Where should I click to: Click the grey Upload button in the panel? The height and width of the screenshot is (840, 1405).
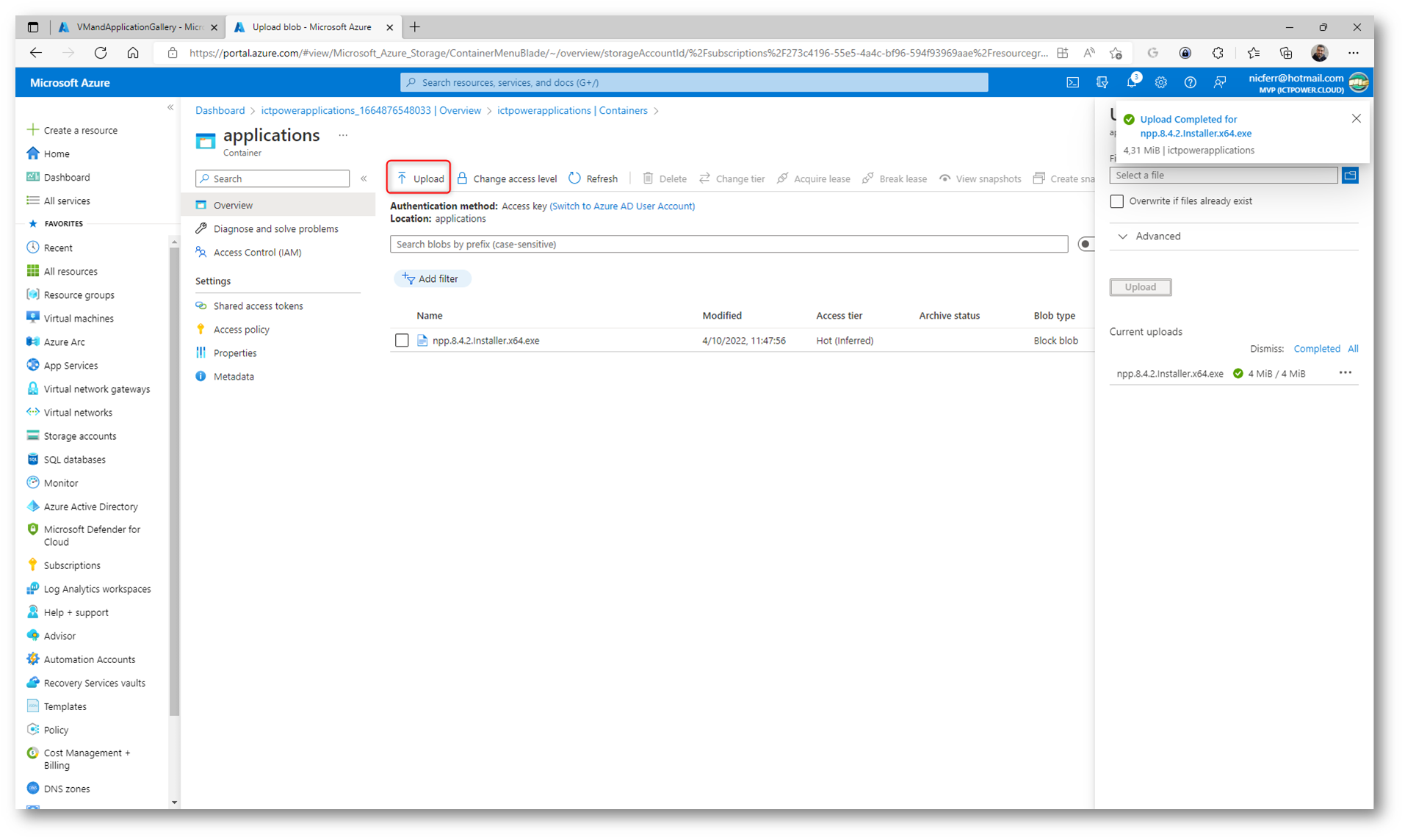pos(1140,287)
